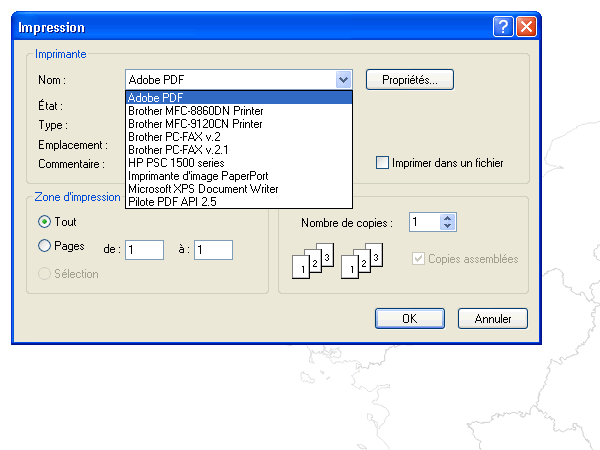Toggle the Copies assemblées checkbox
Viewport: 600px width, 450px height.
418,259
